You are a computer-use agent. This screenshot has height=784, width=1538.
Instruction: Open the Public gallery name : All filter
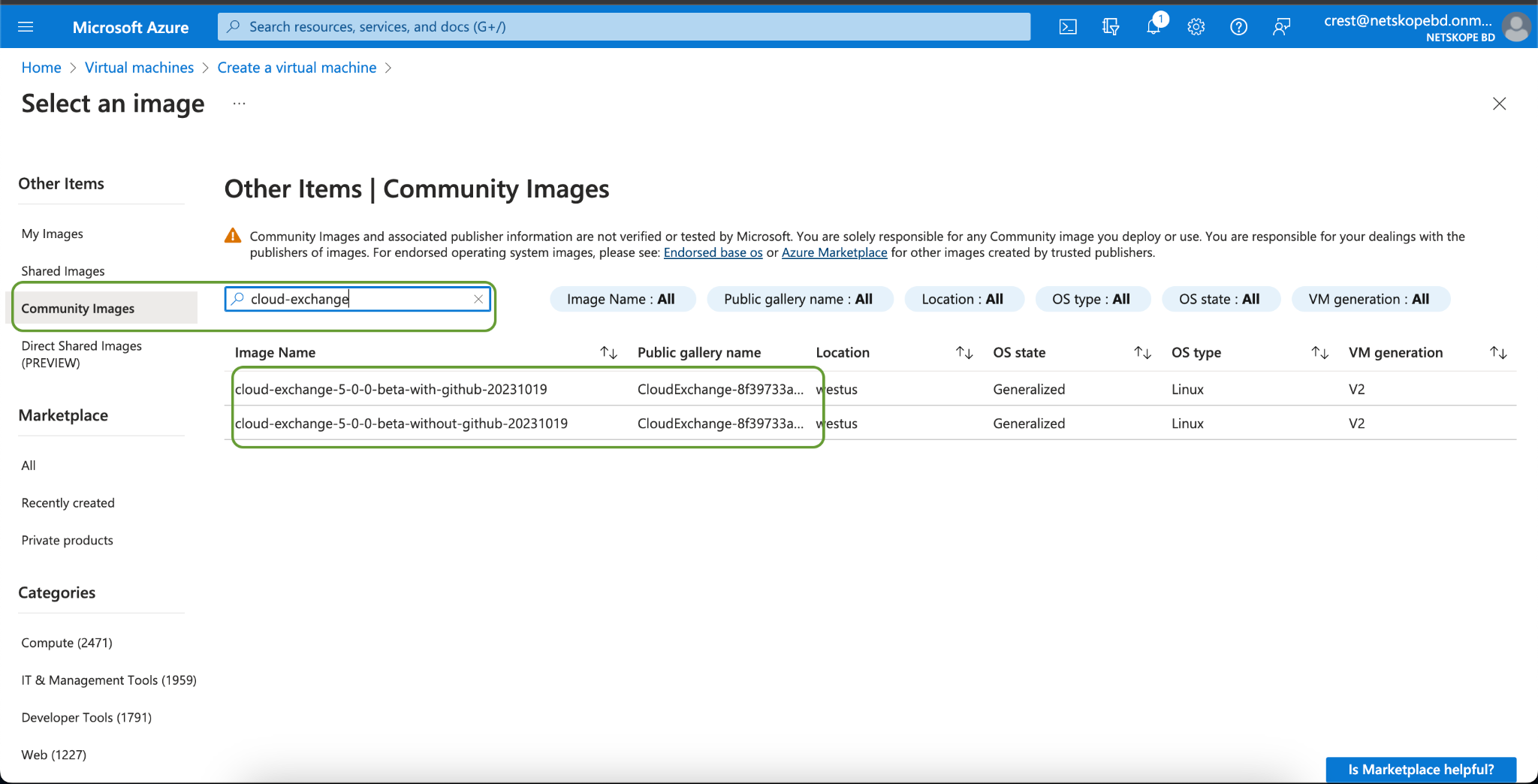click(x=799, y=299)
